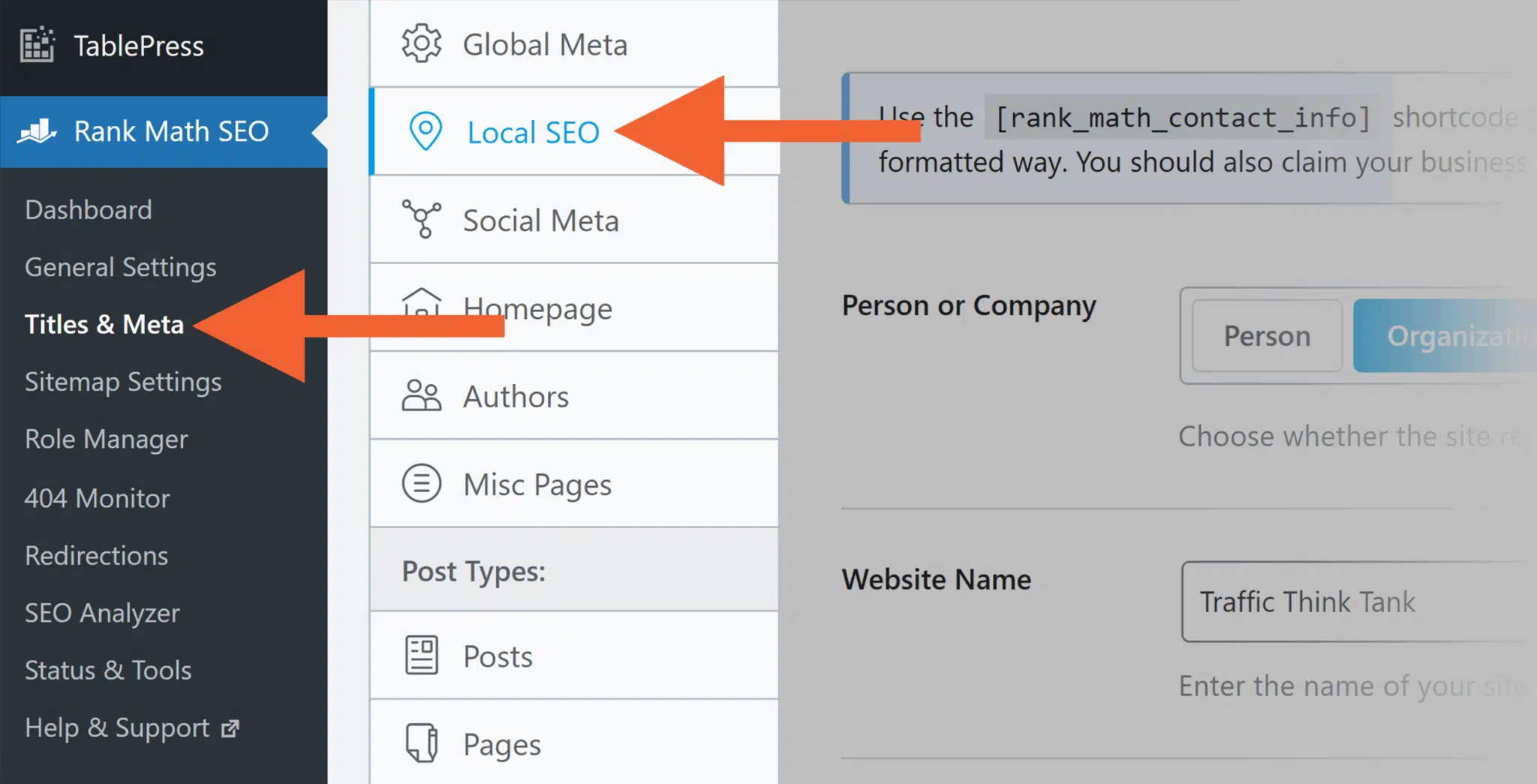This screenshot has width=1537, height=784.
Task: Click the Posts document icon
Action: click(422, 655)
